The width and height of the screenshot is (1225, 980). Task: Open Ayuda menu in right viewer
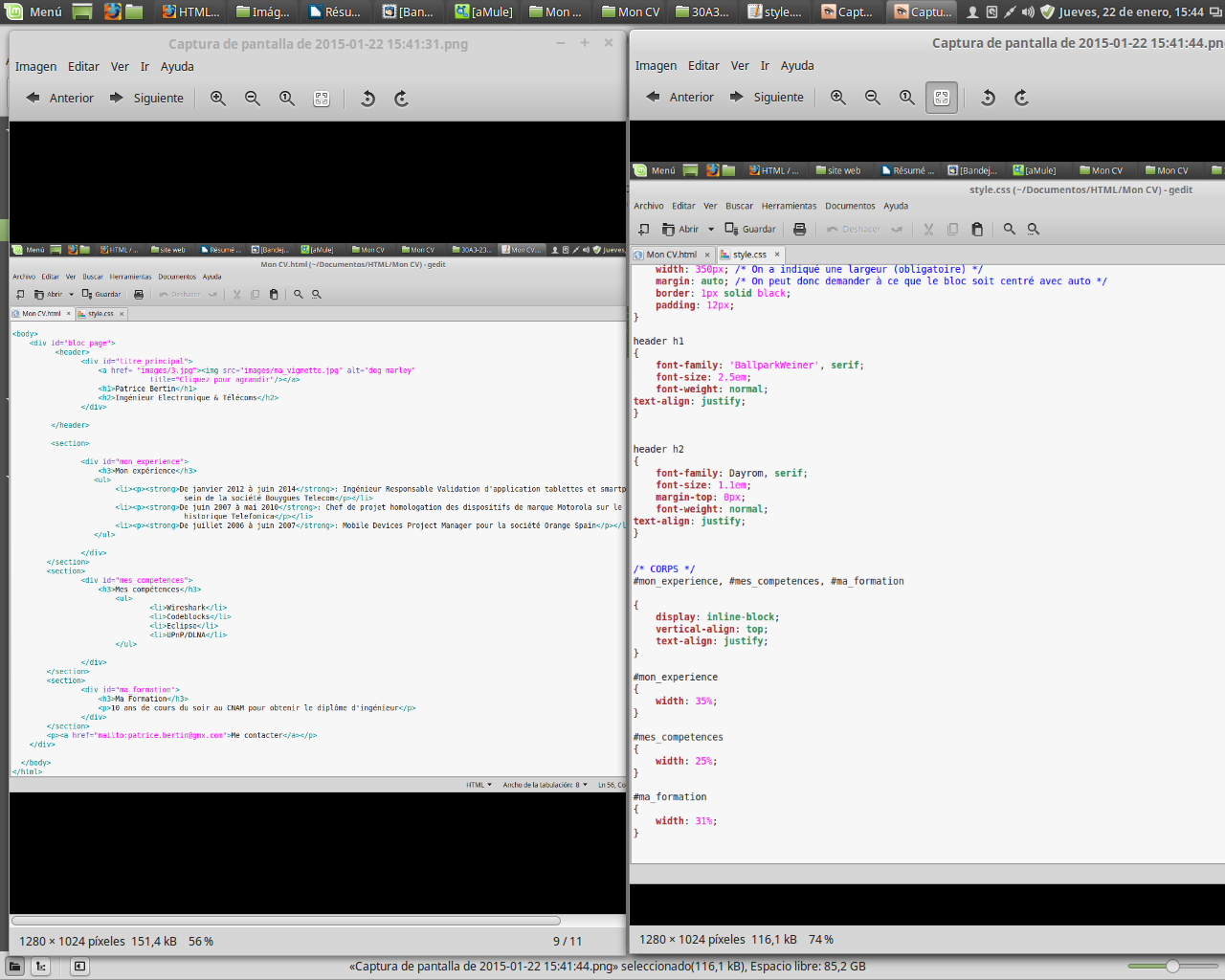point(797,66)
